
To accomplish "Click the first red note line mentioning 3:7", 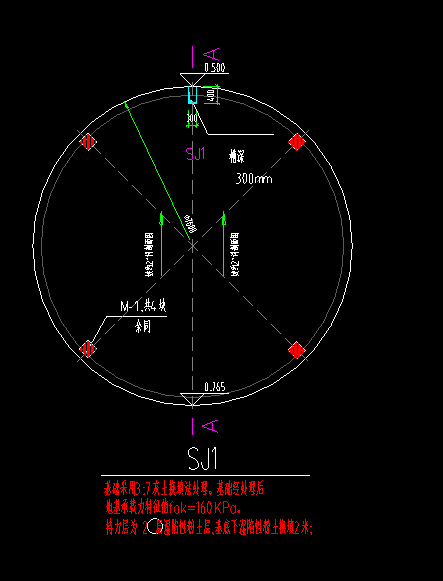I will pos(184,489).
